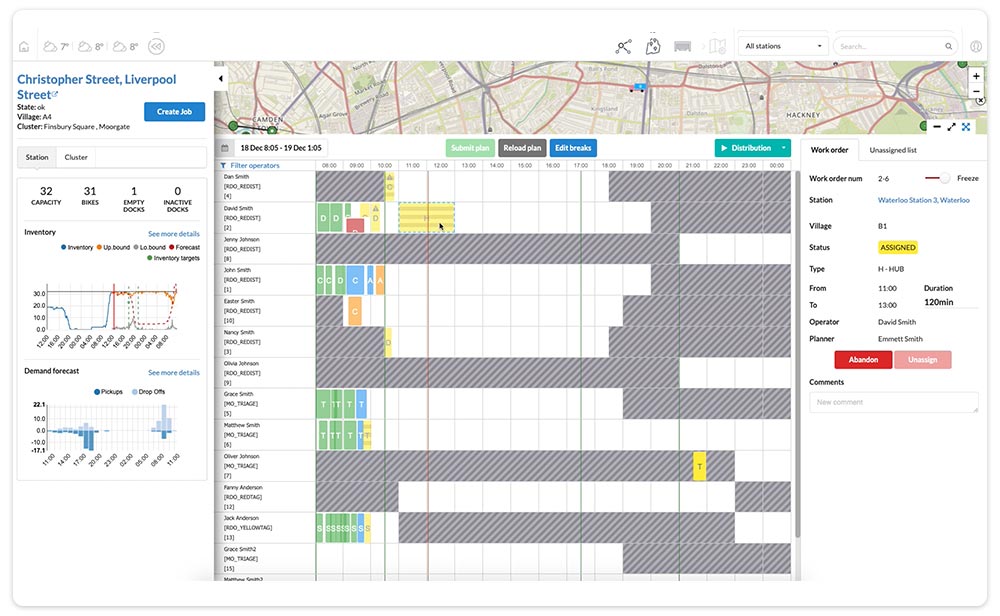This screenshot has height=616, width=1000.
Task: Select blue C block in John Smith row
Action: [355, 280]
